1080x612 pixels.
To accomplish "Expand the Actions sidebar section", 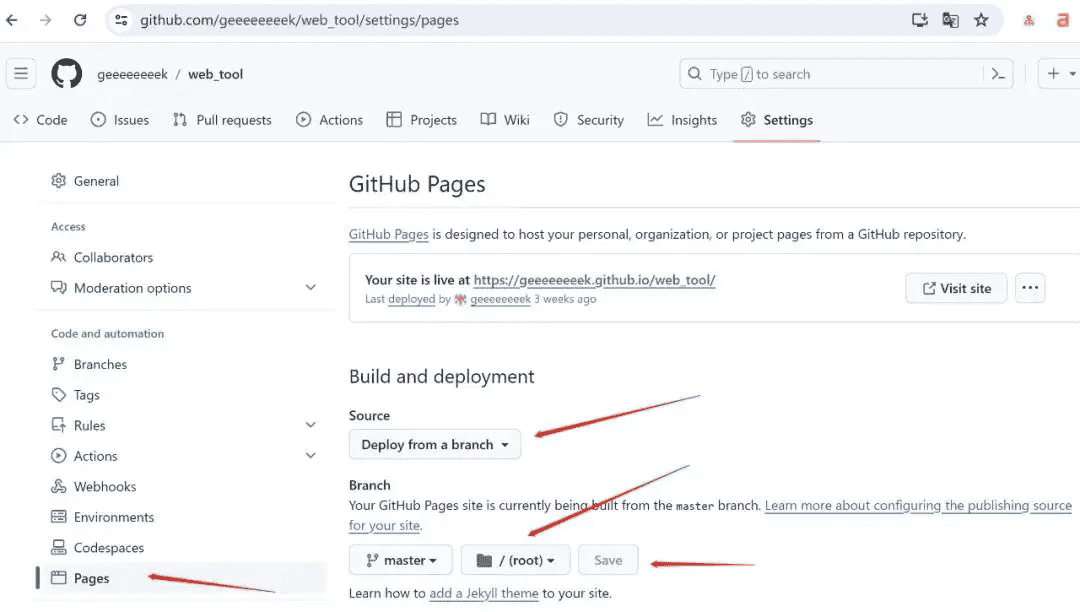I will click(x=310, y=456).
